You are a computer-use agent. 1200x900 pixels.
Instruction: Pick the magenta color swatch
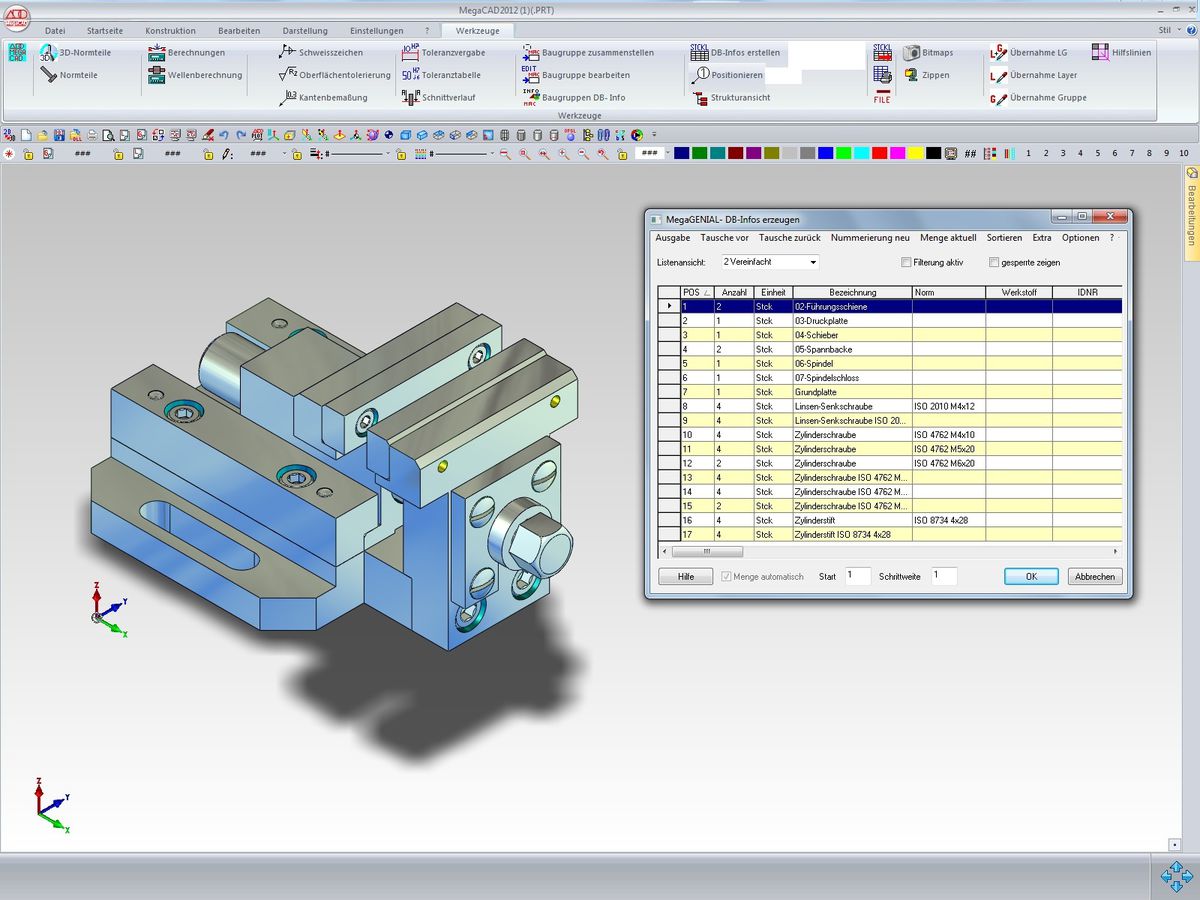coord(897,153)
